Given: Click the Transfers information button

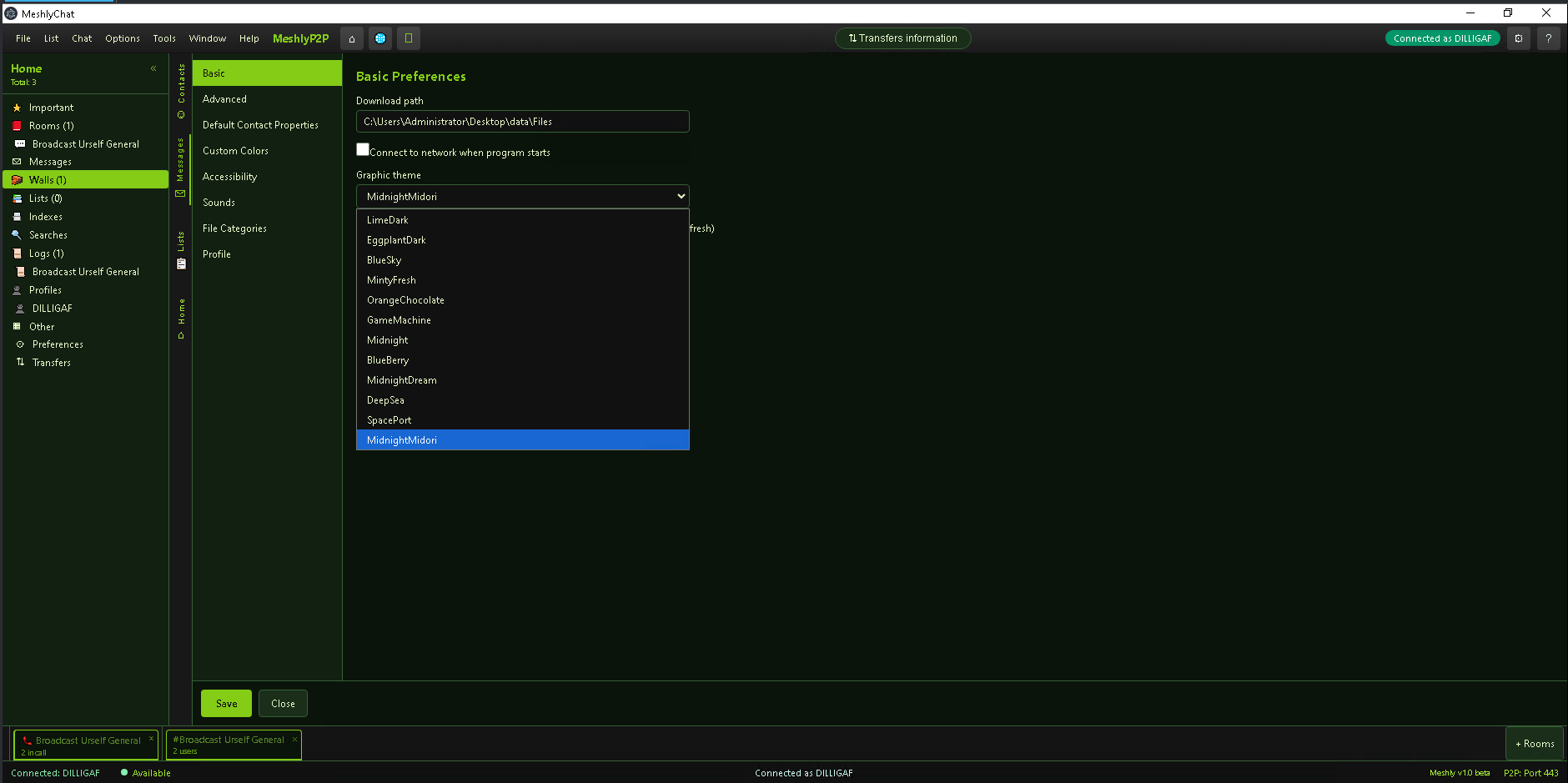Looking at the screenshot, I should point(903,38).
